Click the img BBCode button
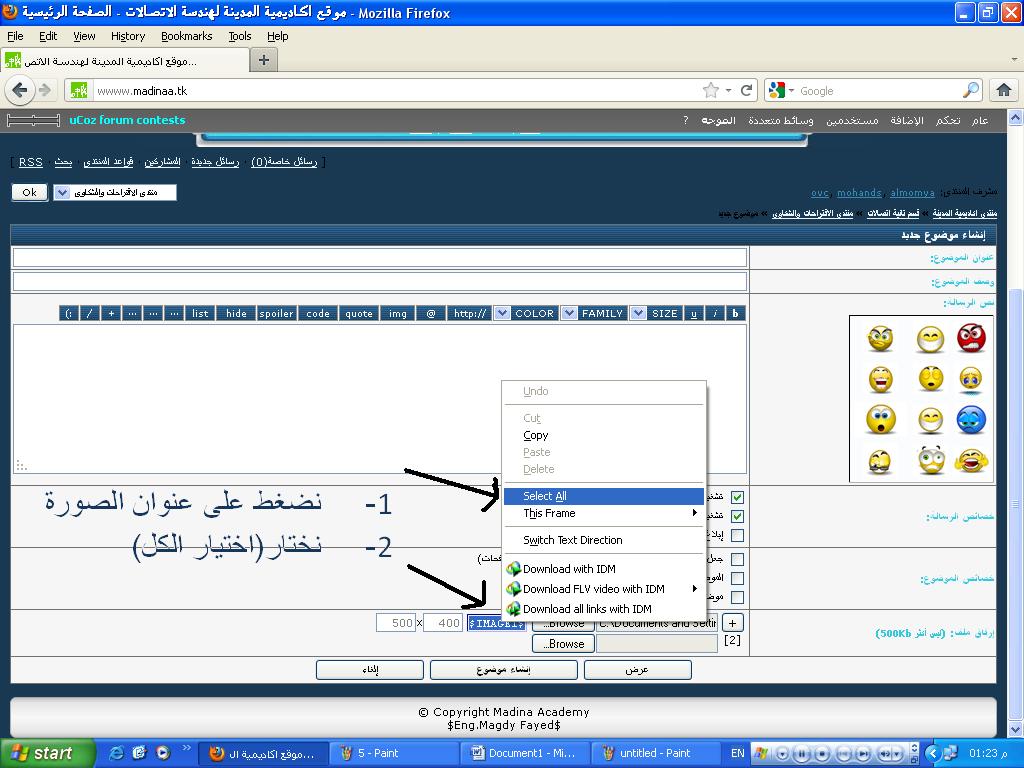The image size is (1024, 768). coord(398,313)
